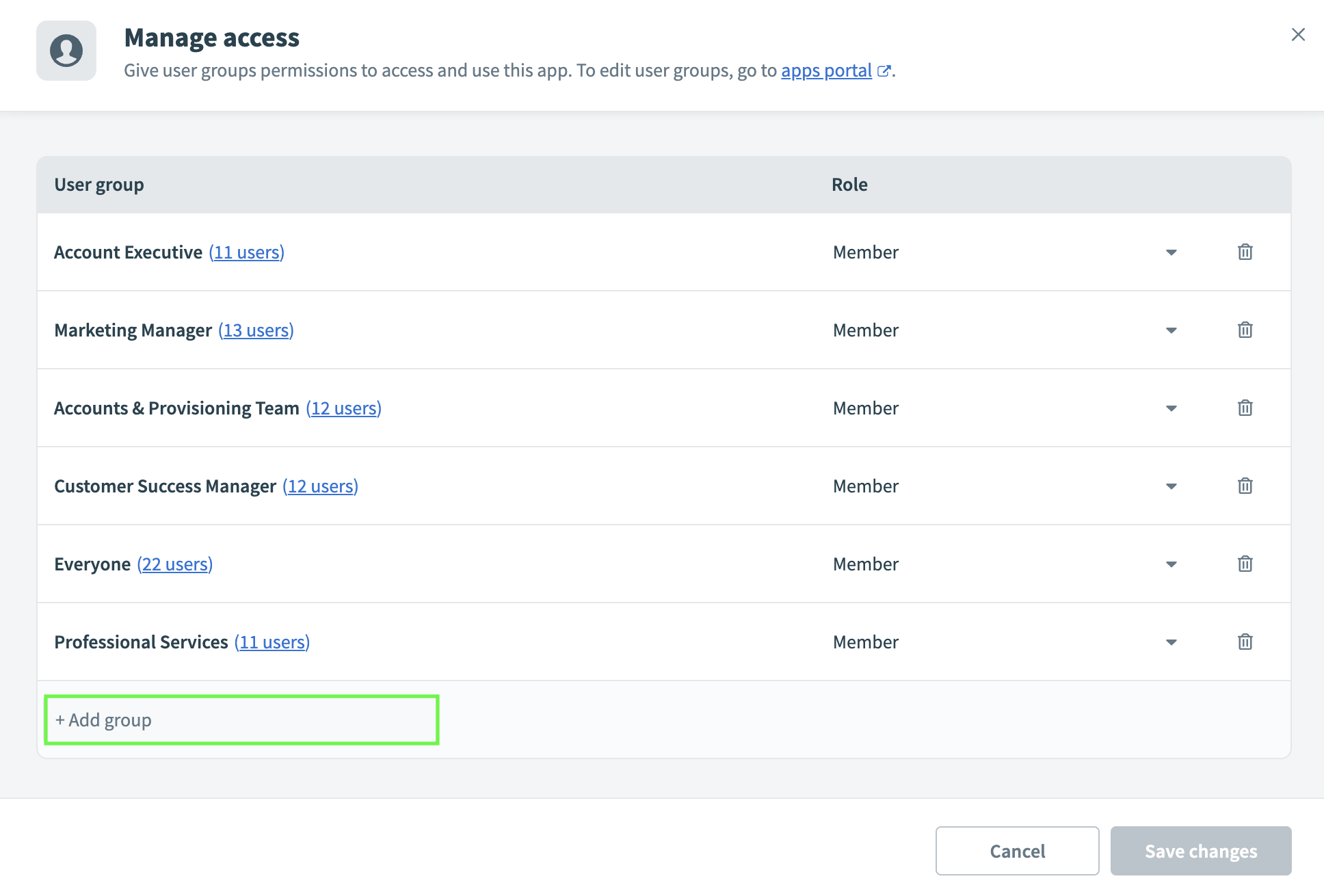Delete the Professional Services group row
The height and width of the screenshot is (896, 1324).
[1245, 642]
